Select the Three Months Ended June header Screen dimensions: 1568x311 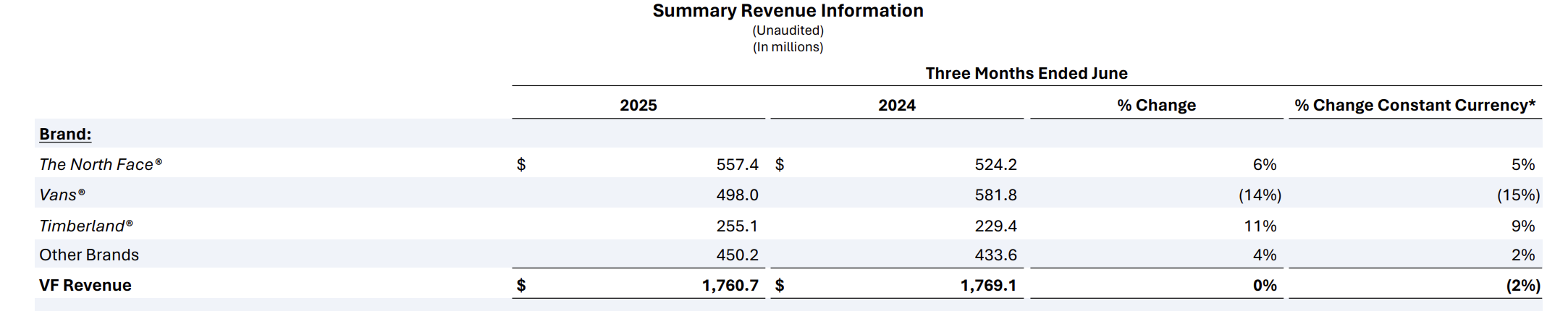(1027, 73)
